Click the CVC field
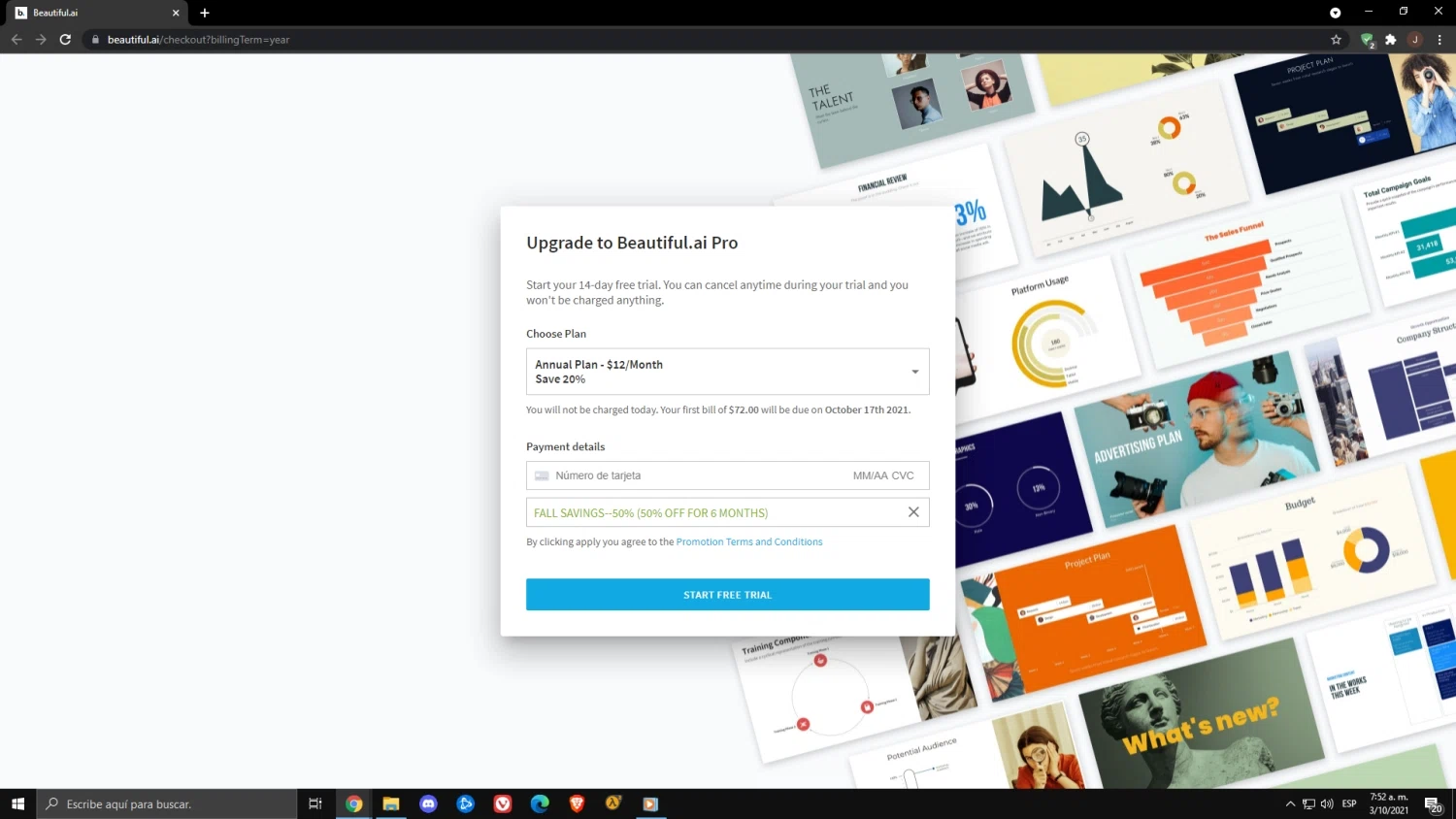The height and width of the screenshot is (819, 1456). pyautogui.click(x=903, y=475)
